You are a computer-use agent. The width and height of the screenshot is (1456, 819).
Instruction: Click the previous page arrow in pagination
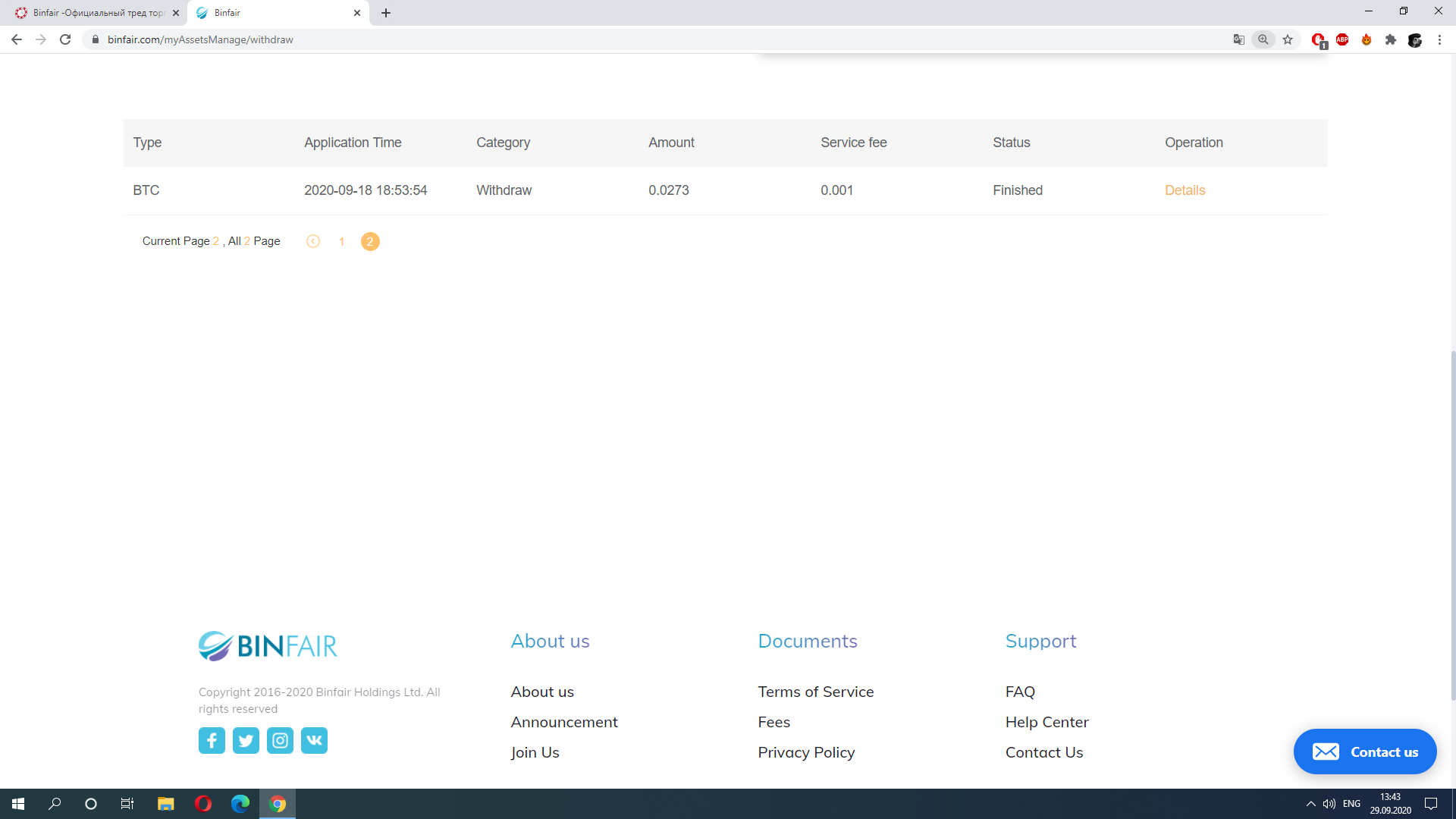click(313, 241)
